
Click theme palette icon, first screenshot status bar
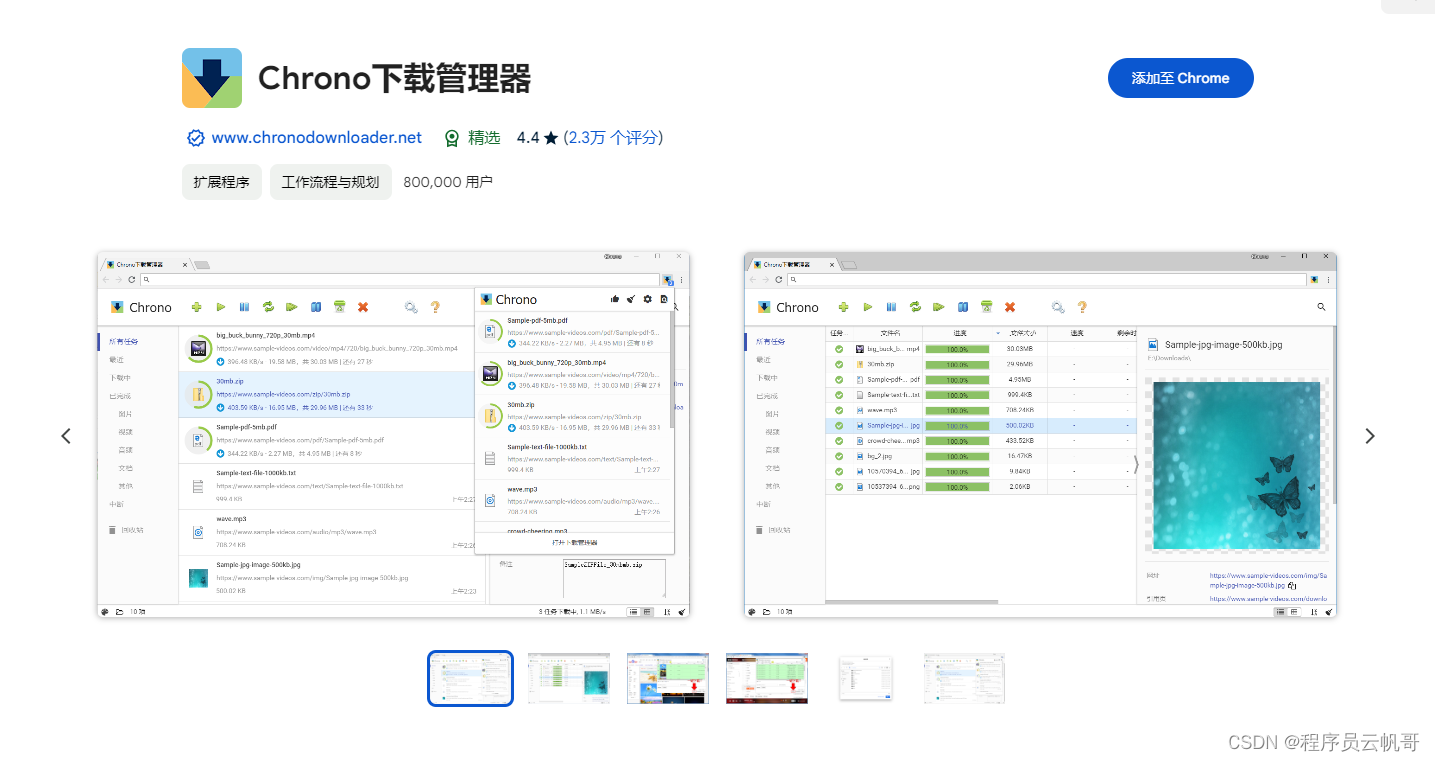tap(105, 611)
